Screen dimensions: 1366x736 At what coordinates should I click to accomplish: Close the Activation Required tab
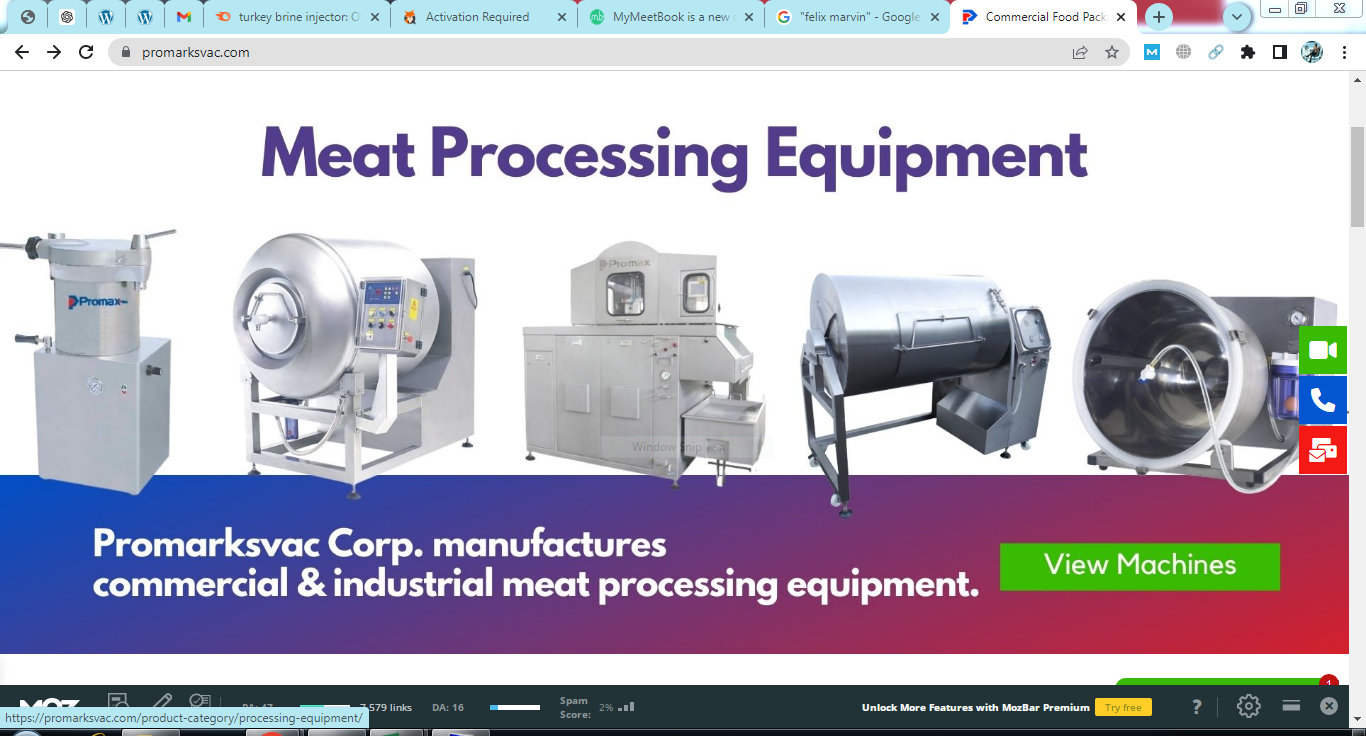[561, 17]
